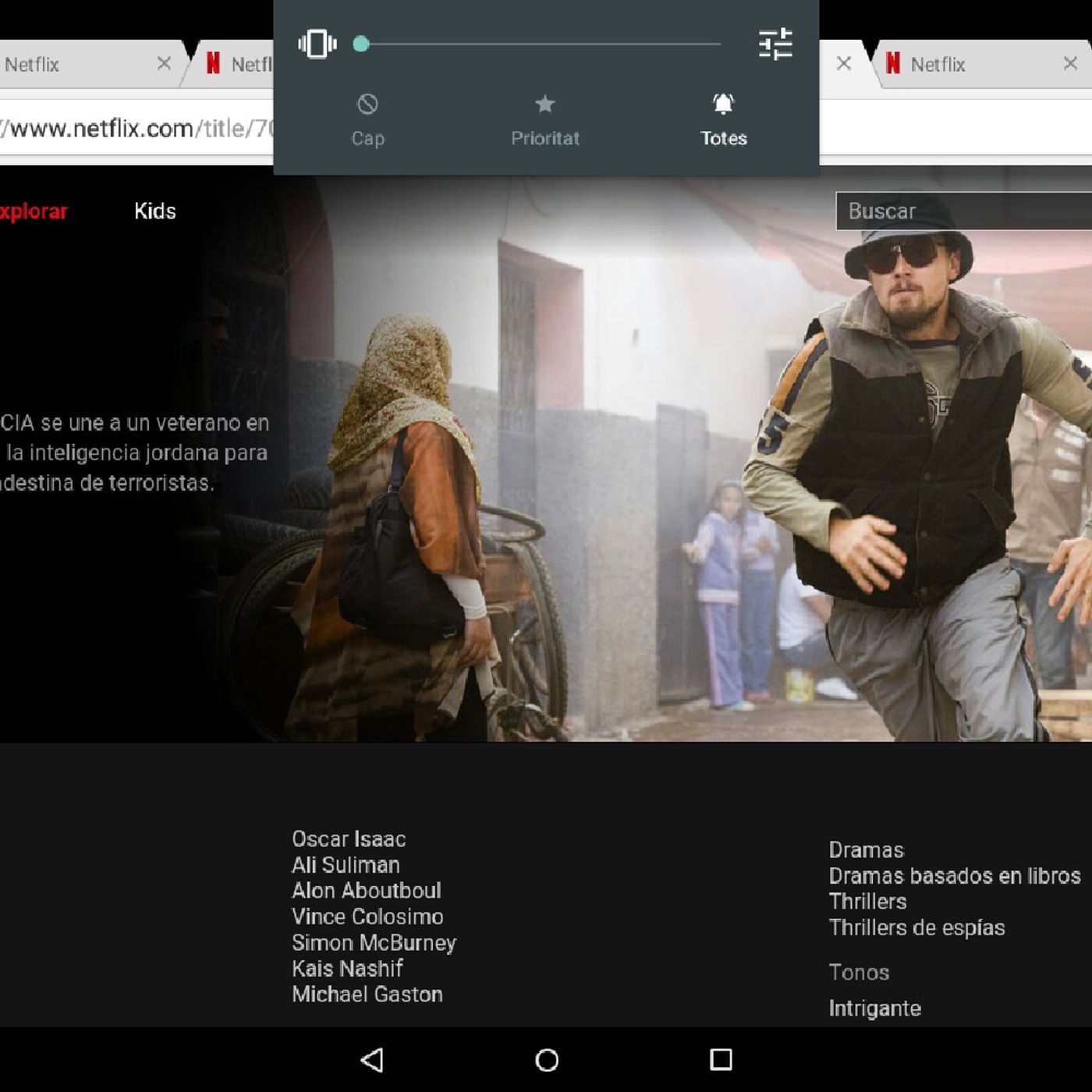
Task: Open actor Ali Suliman link
Action: pyautogui.click(x=346, y=865)
